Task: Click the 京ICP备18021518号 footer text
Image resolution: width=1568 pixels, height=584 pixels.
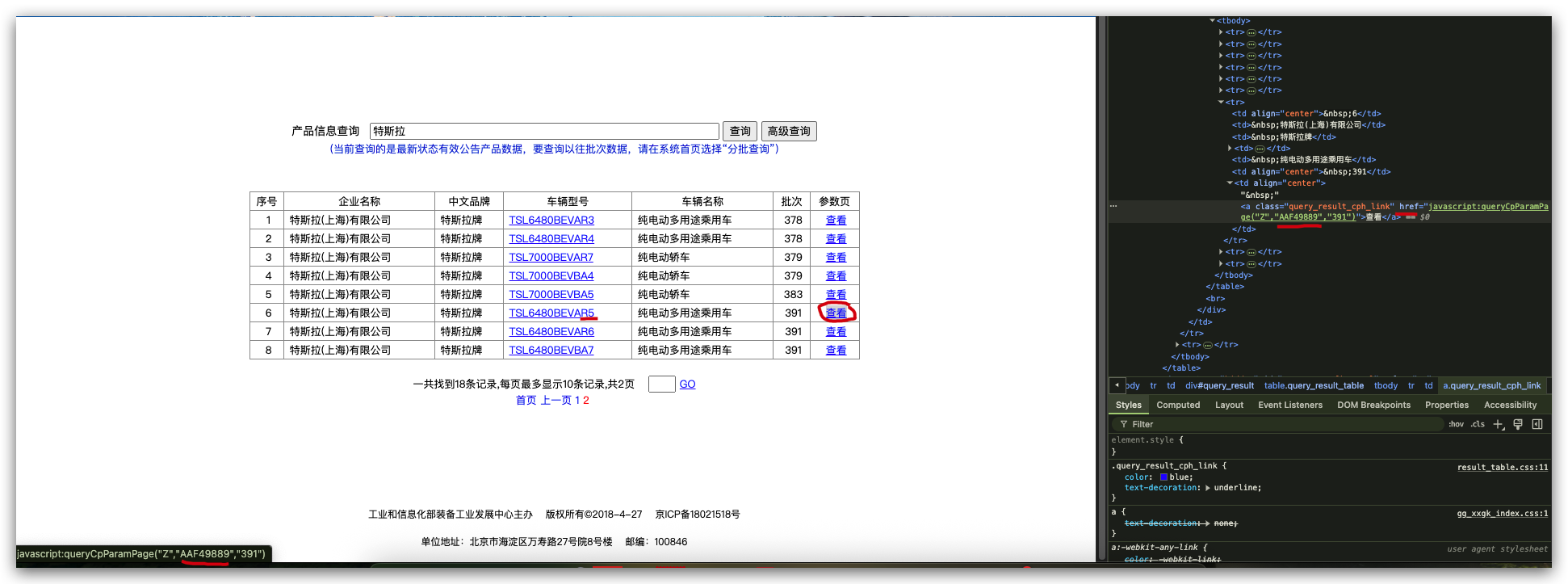Action: [x=698, y=515]
